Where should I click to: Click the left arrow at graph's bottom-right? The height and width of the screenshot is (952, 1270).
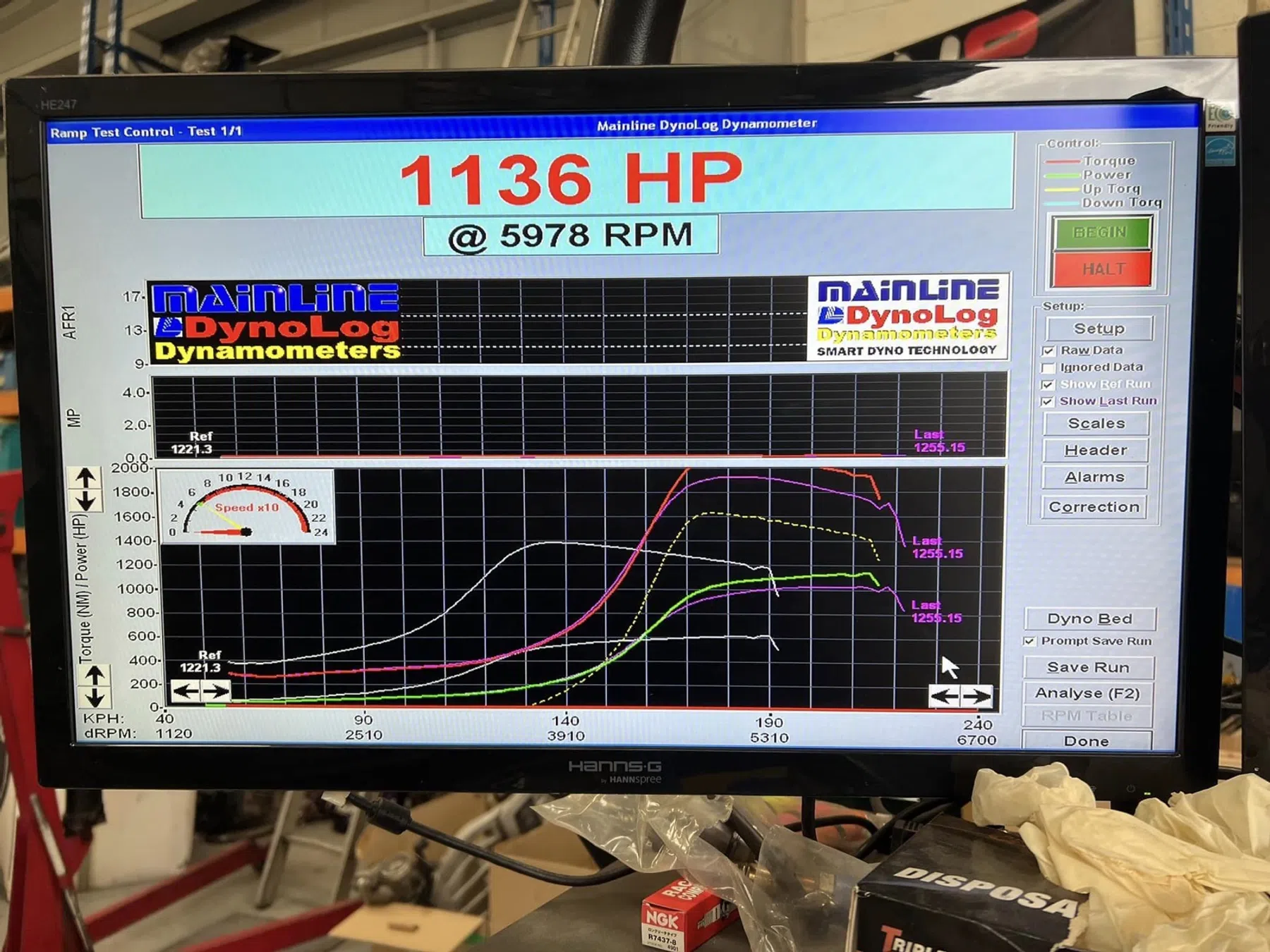(945, 697)
